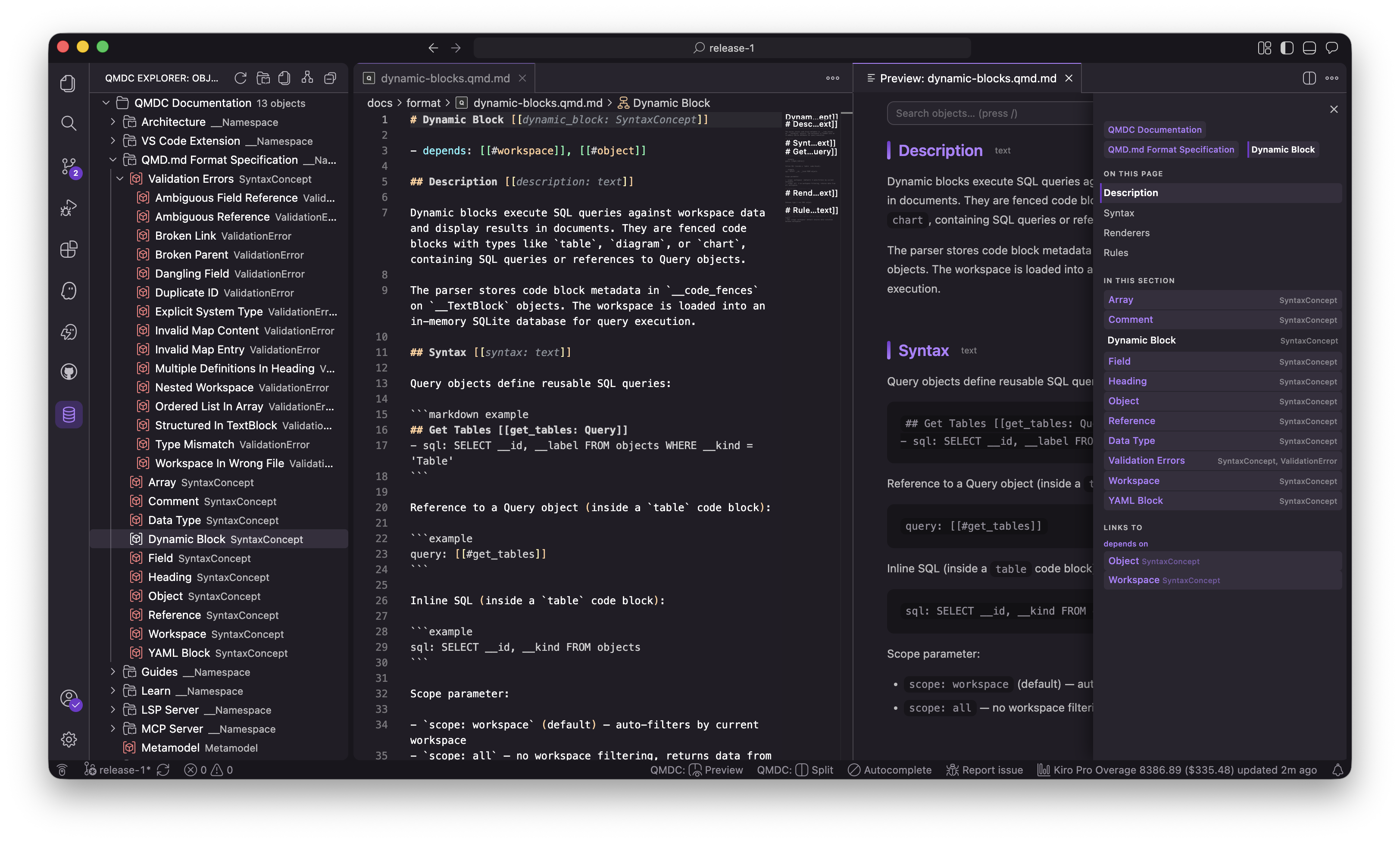
Task: Go forward in navigation history
Action: 456,48
